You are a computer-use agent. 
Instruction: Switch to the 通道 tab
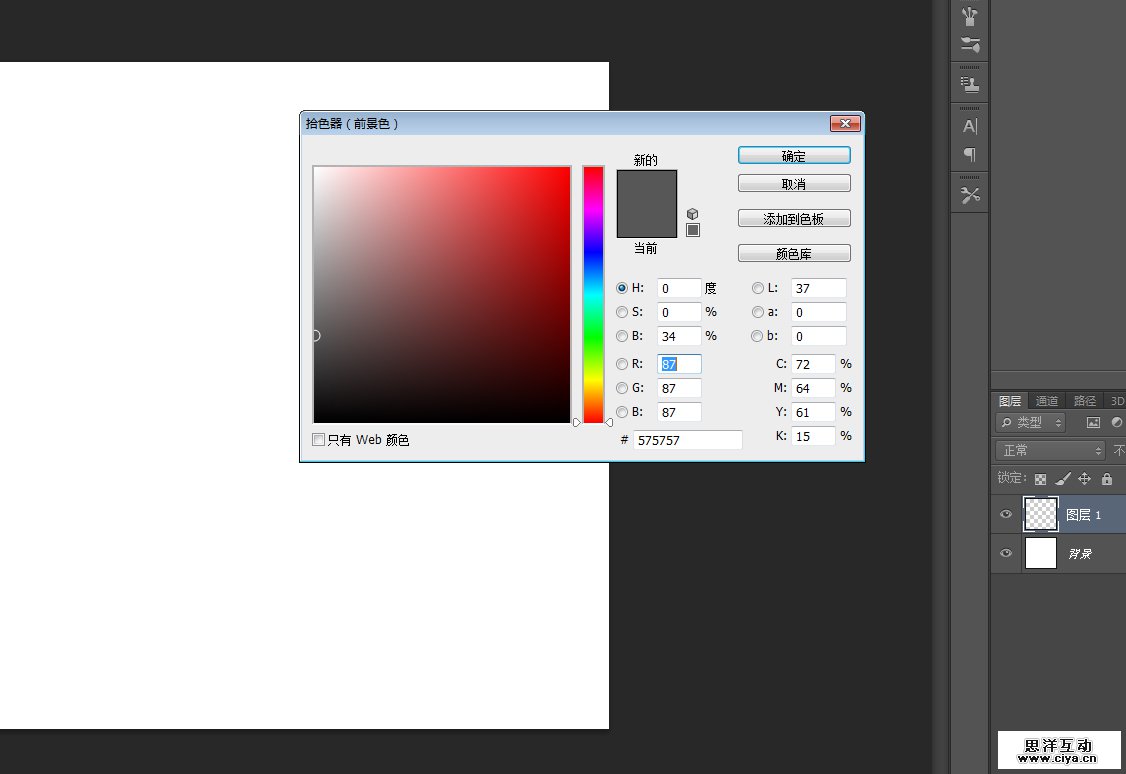[1046, 401]
